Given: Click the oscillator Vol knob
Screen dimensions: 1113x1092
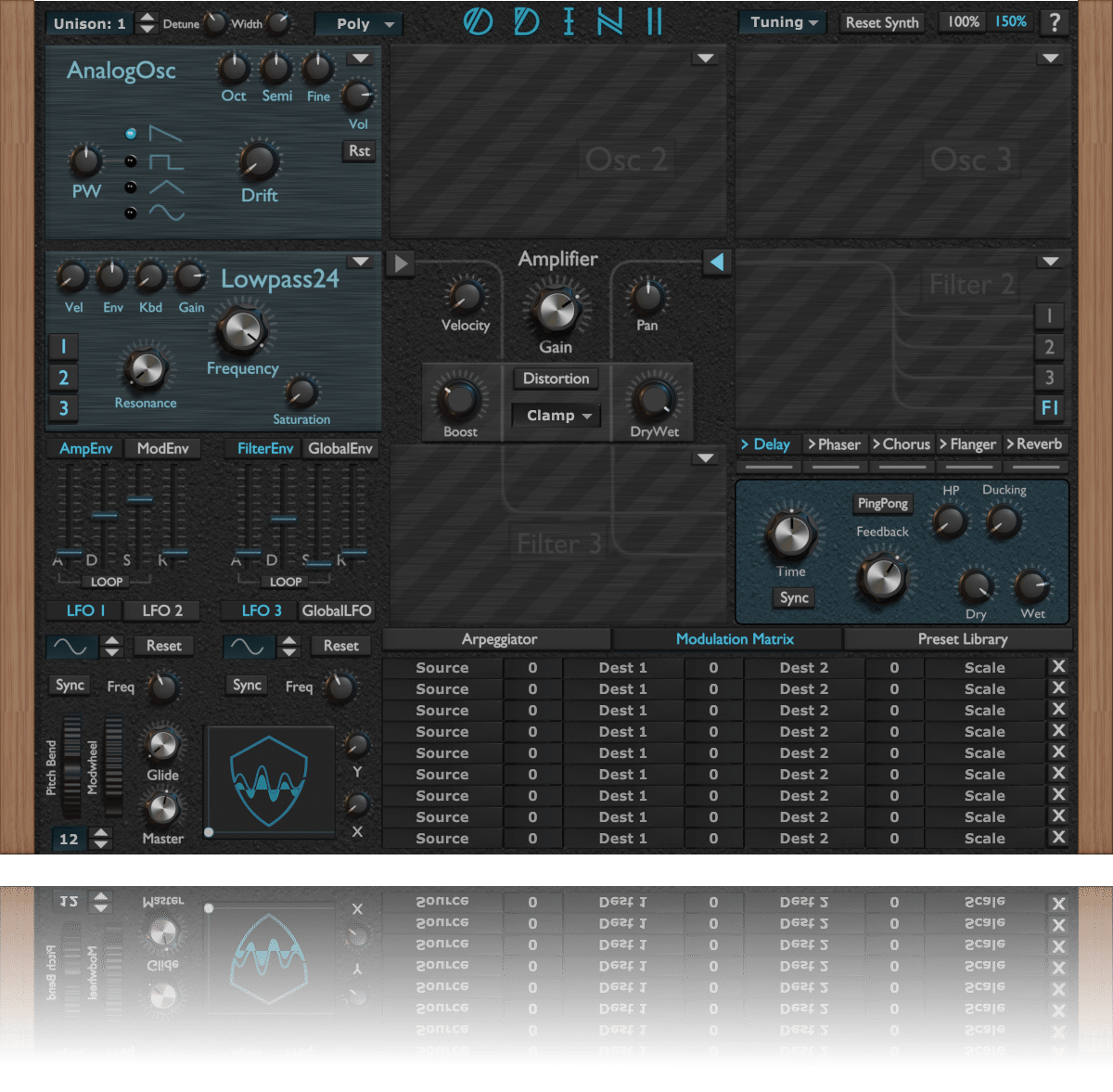Looking at the screenshot, I should (357, 95).
